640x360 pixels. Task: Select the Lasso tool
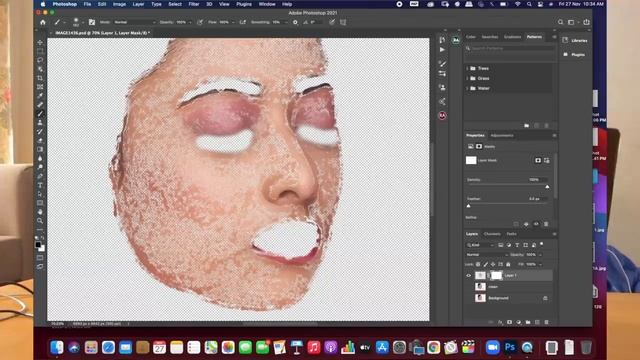pyautogui.click(x=40, y=60)
